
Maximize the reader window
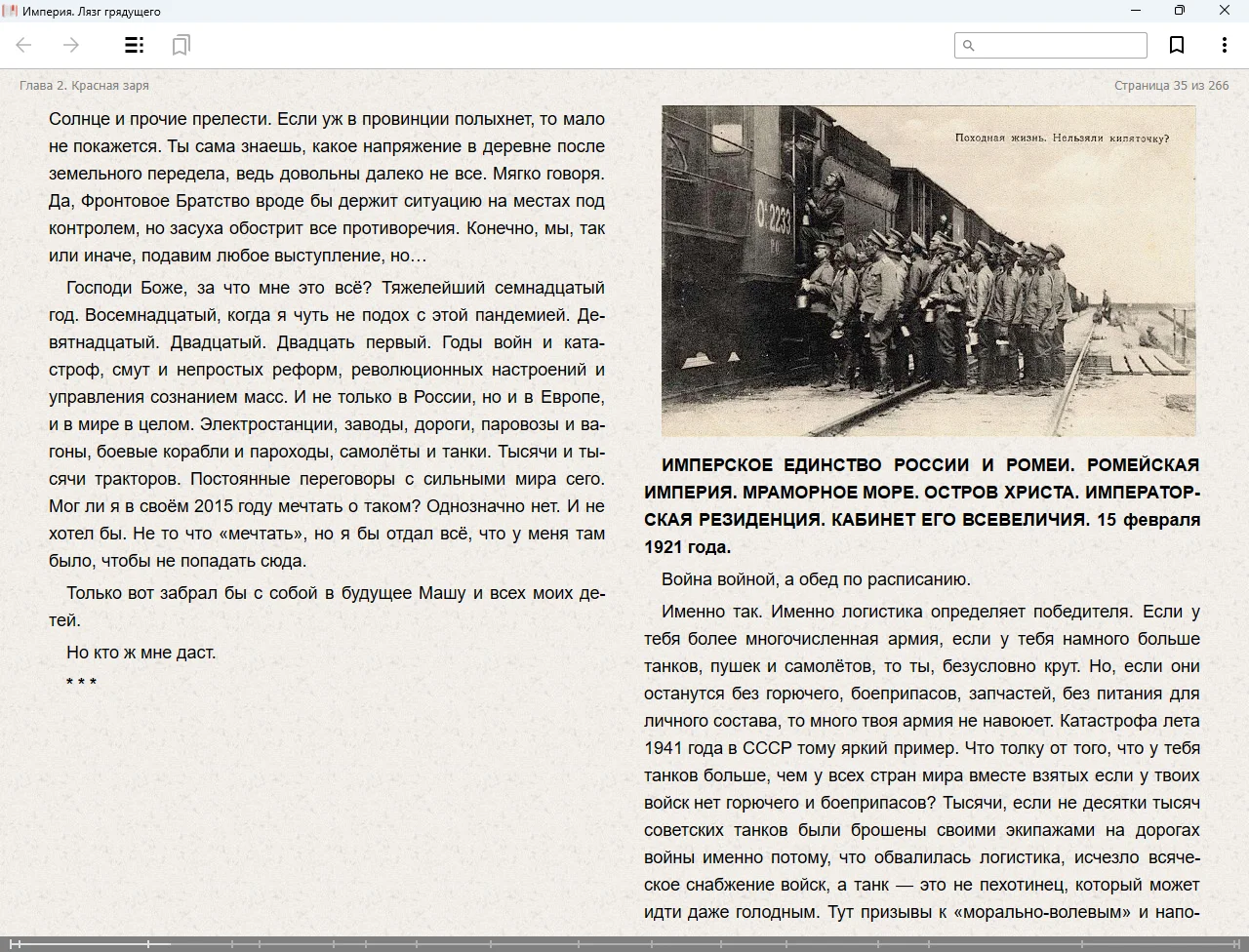pos(1180,11)
